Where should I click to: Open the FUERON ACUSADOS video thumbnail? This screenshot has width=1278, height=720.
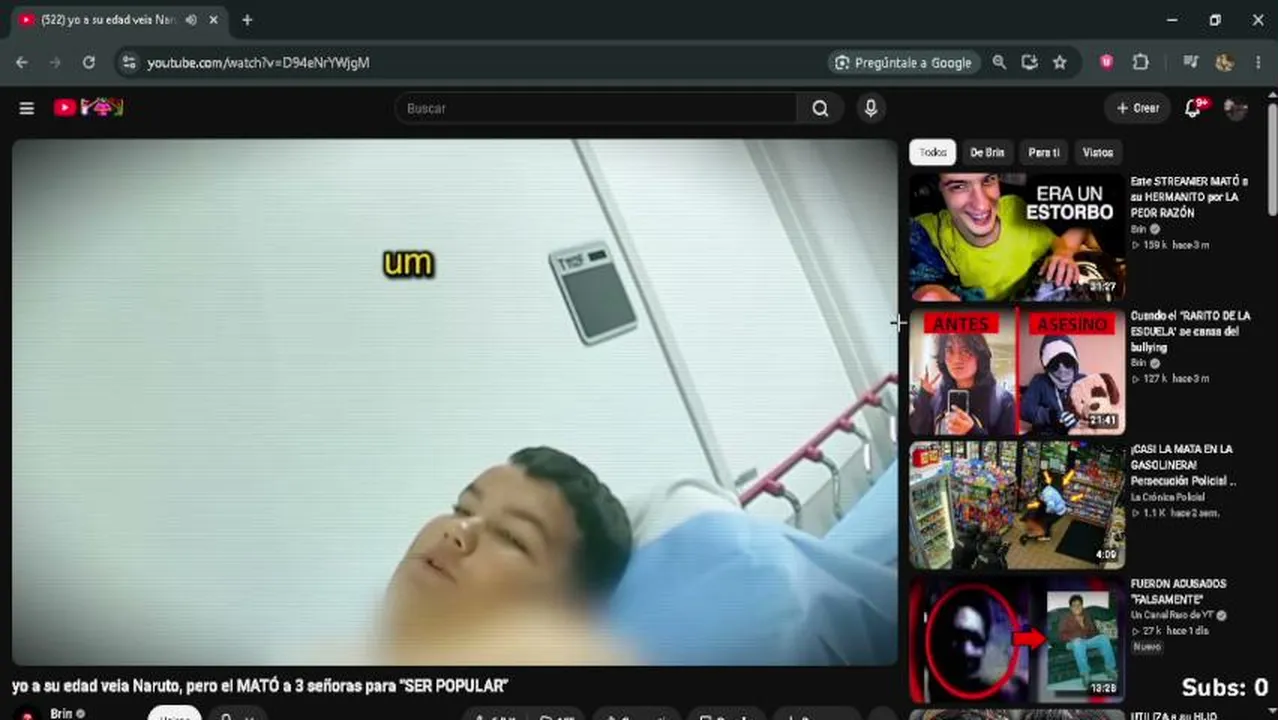[1017, 639]
